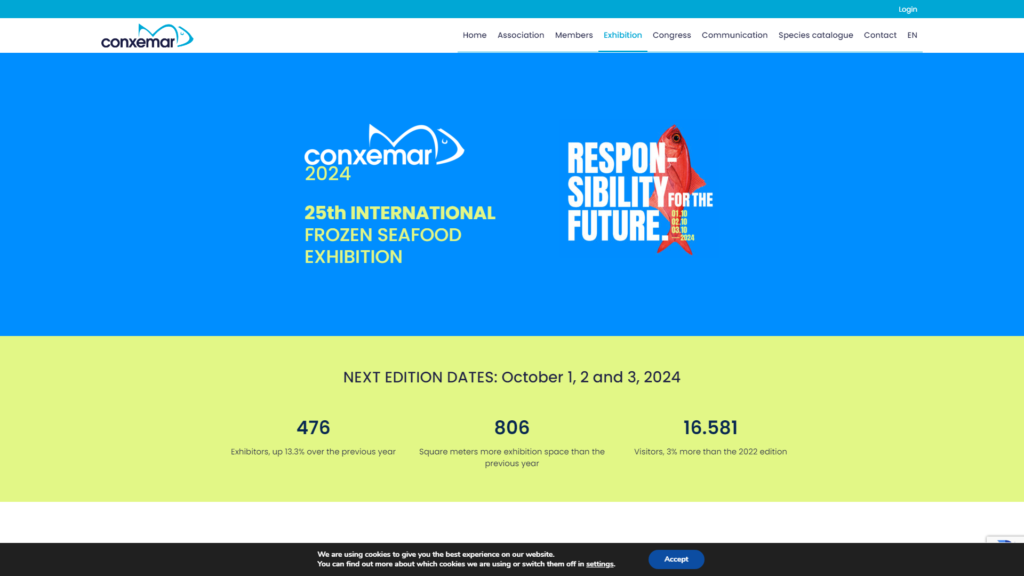Viewport: 1024px width, 576px height.
Task: Click the text 'Exhibitors, up 13.3% over the previous year'
Action: pos(313,451)
